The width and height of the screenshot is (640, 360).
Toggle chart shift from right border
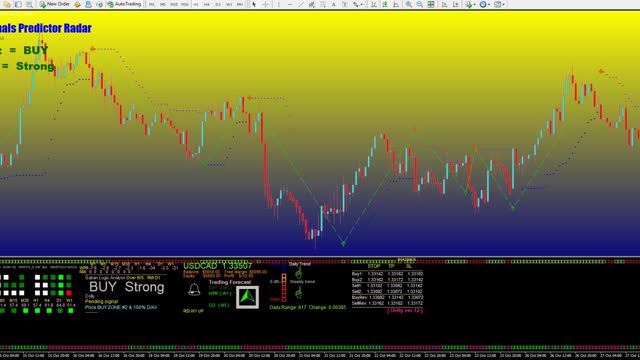point(456,4)
